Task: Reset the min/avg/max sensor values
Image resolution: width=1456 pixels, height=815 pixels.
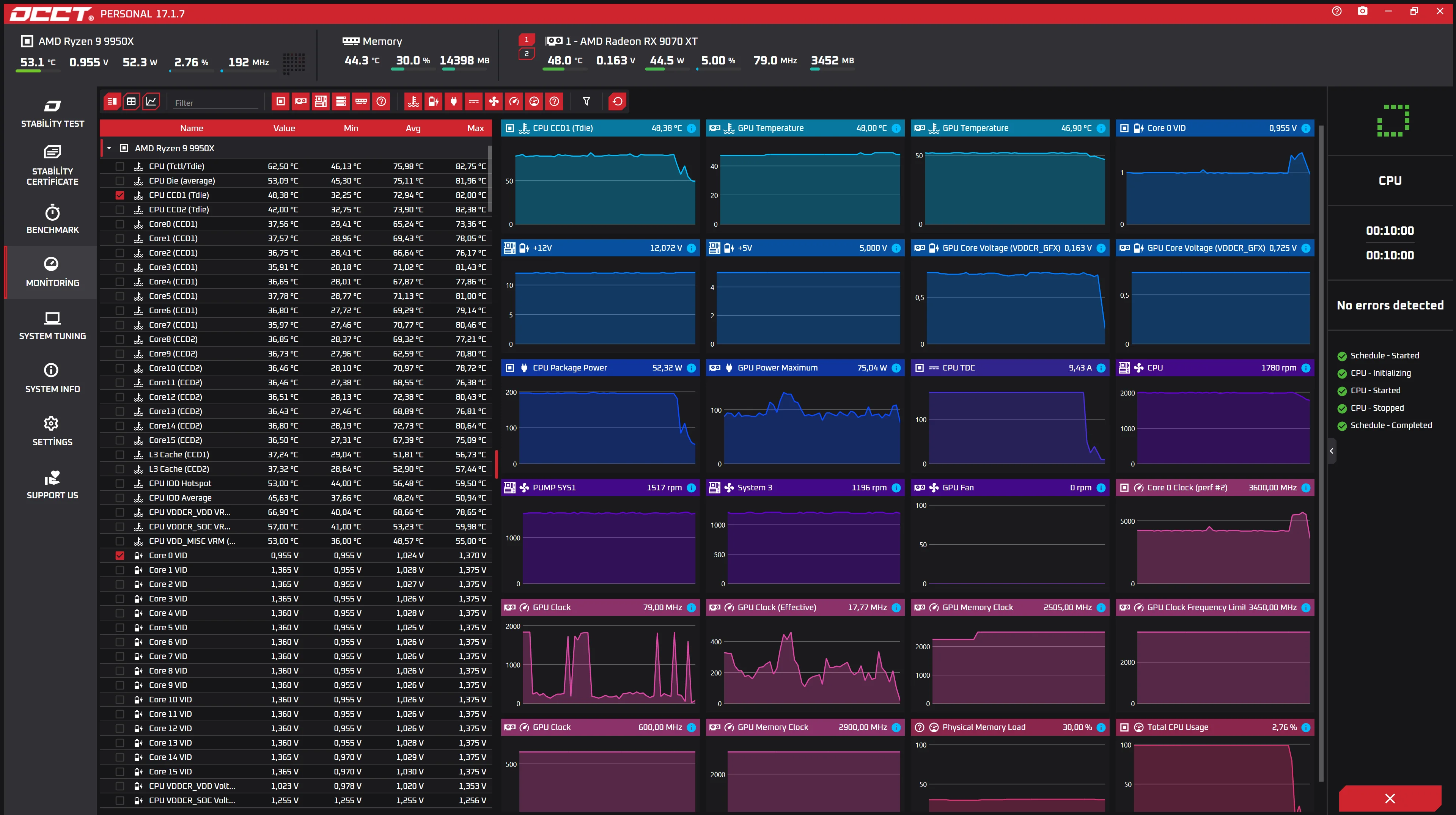Action: (617, 102)
